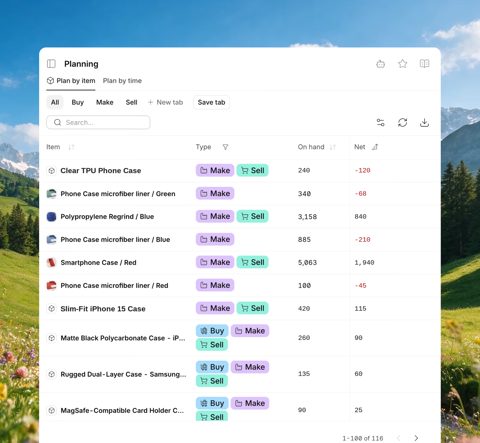This screenshot has width=480, height=443.
Task: Sort by the On hand column arrows
Action: [x=332, y=147]
